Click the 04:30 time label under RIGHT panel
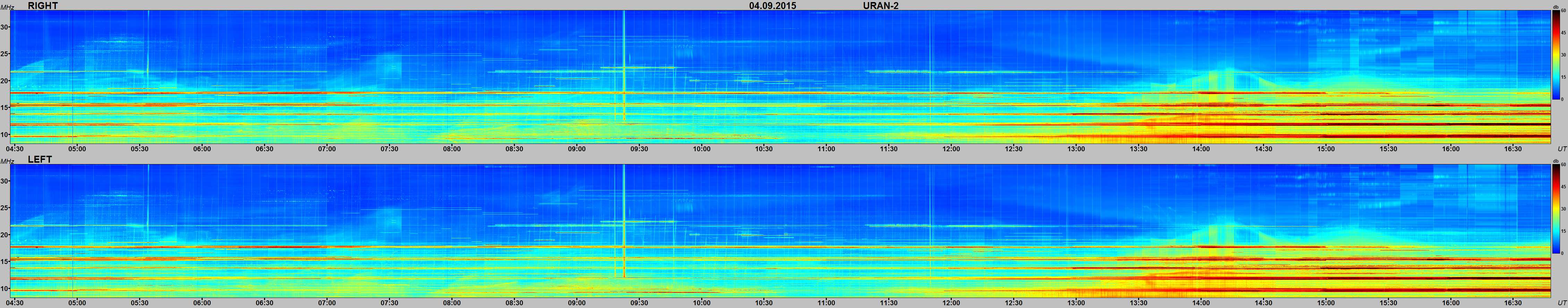 point(15,149)
